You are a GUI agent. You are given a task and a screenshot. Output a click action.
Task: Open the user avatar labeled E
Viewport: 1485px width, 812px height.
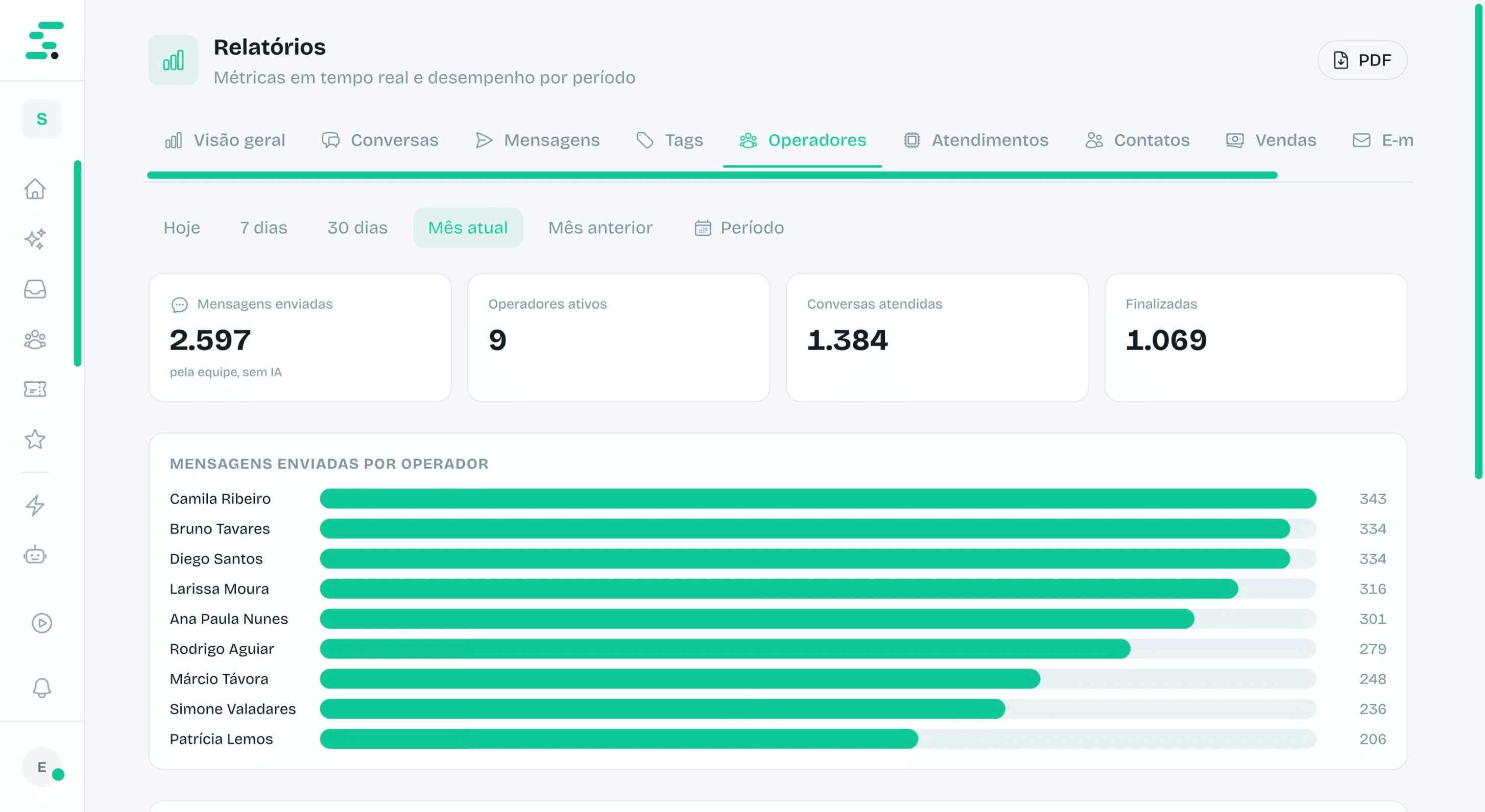click(x=41, y=767)
